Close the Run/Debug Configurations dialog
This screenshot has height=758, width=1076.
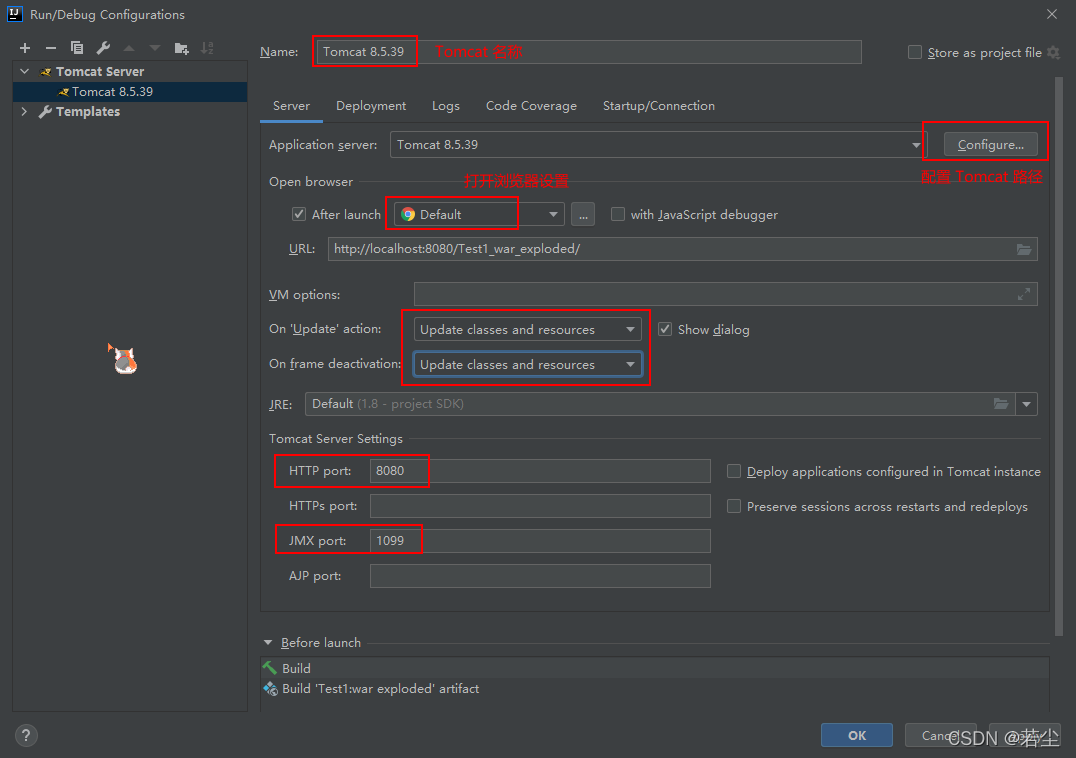pyautogui.click(x=1051, y=14)
